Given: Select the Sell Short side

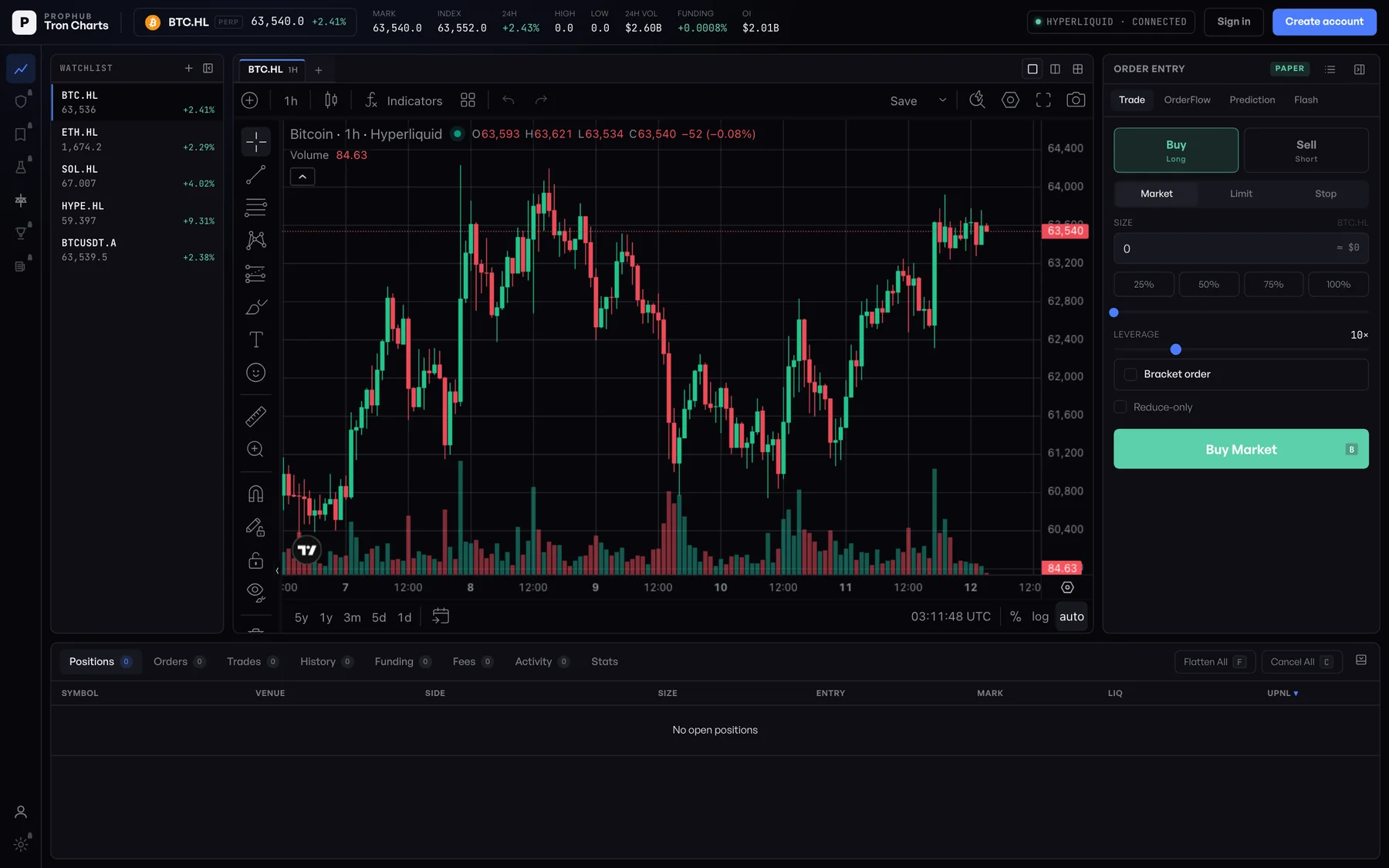Looking at the screenshot, I should pos(1306,150).
